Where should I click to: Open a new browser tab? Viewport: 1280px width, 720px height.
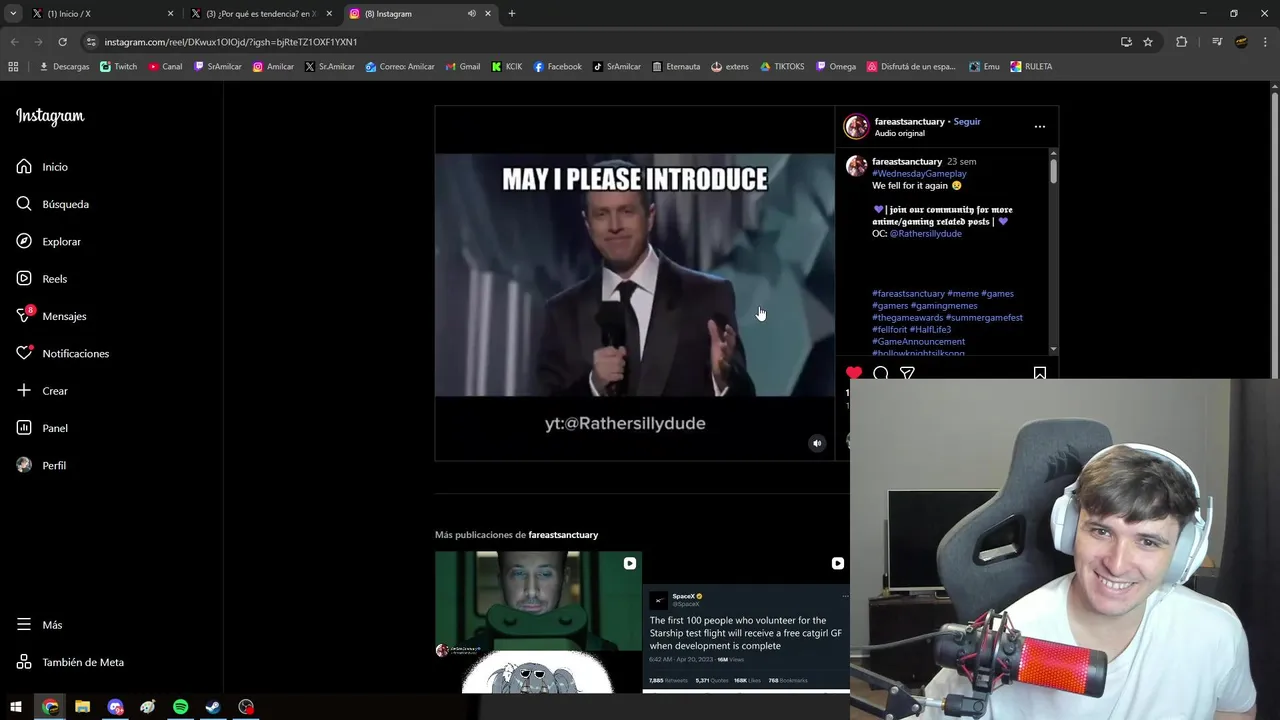512,14
